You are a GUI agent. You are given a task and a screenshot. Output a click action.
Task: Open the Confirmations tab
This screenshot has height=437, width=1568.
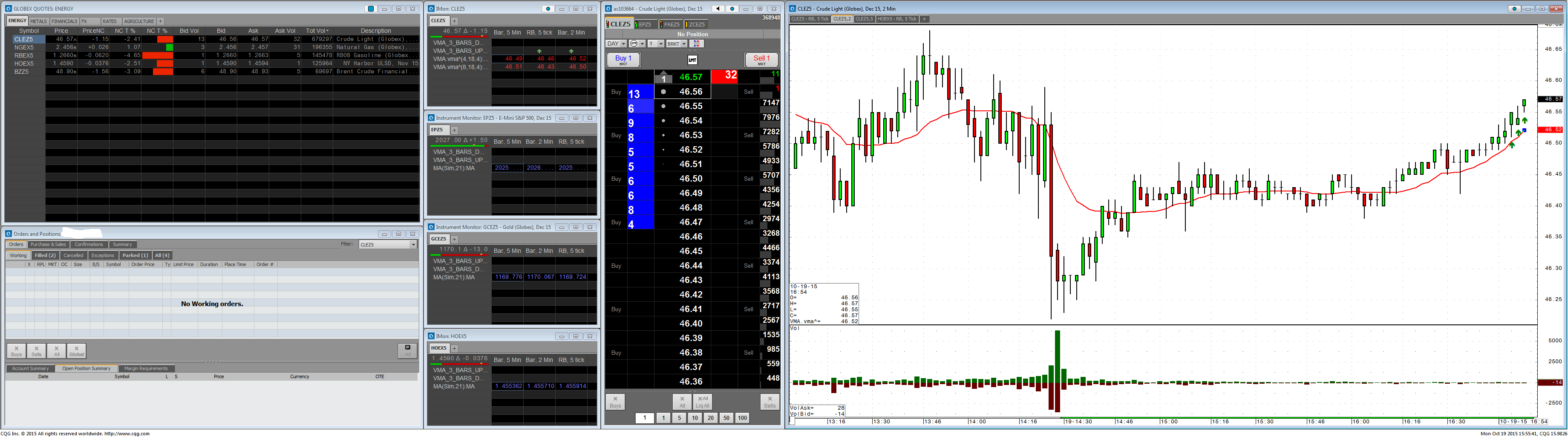89,245
